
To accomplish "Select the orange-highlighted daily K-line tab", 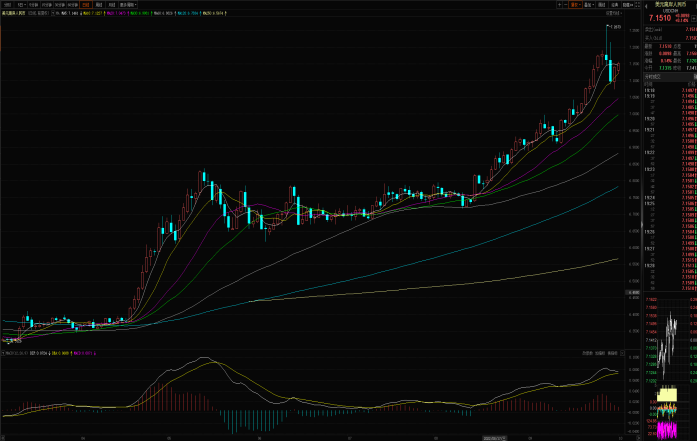I will tap(86, 5).
